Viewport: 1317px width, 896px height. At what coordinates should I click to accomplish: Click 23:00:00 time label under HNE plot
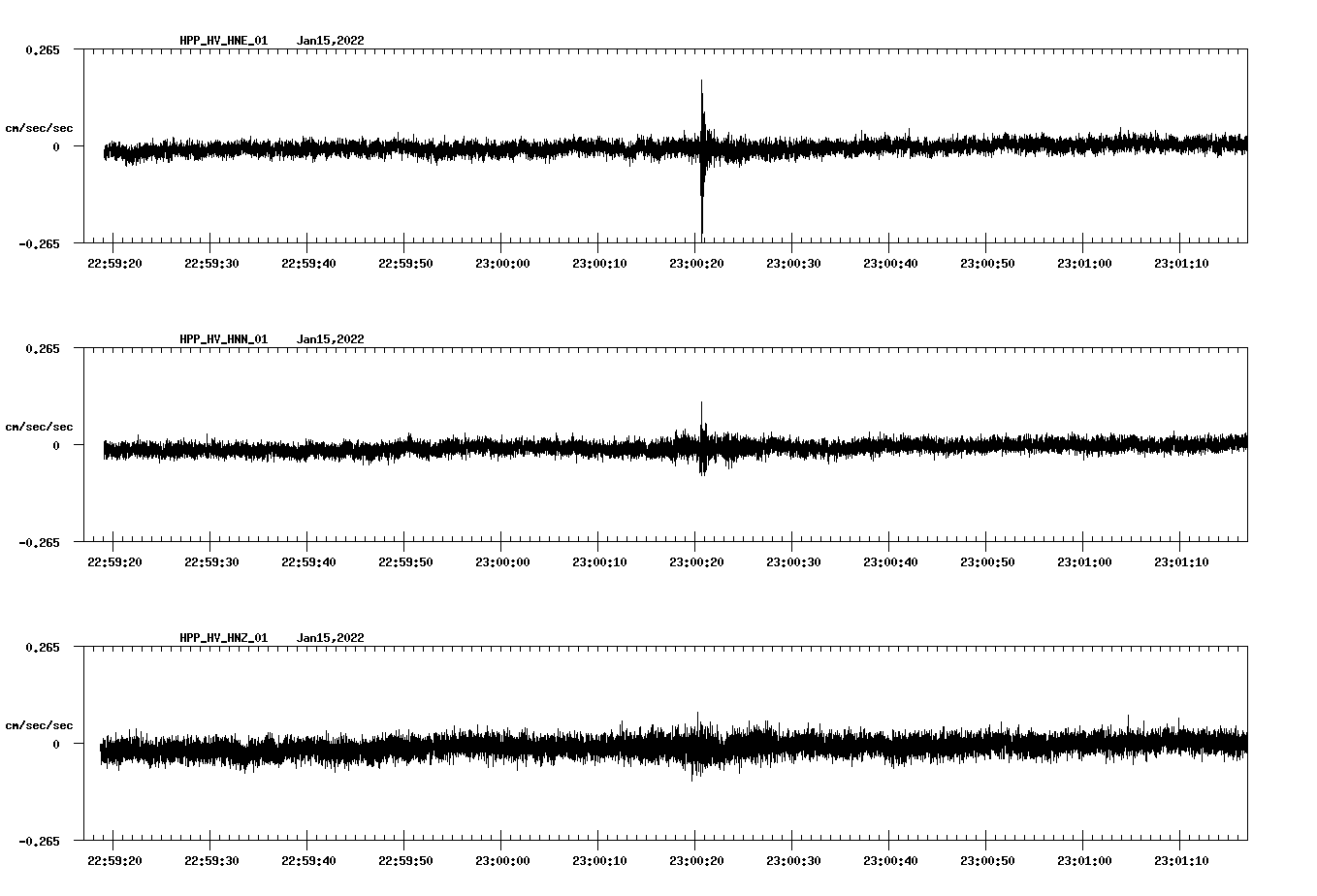coord(502,264)
